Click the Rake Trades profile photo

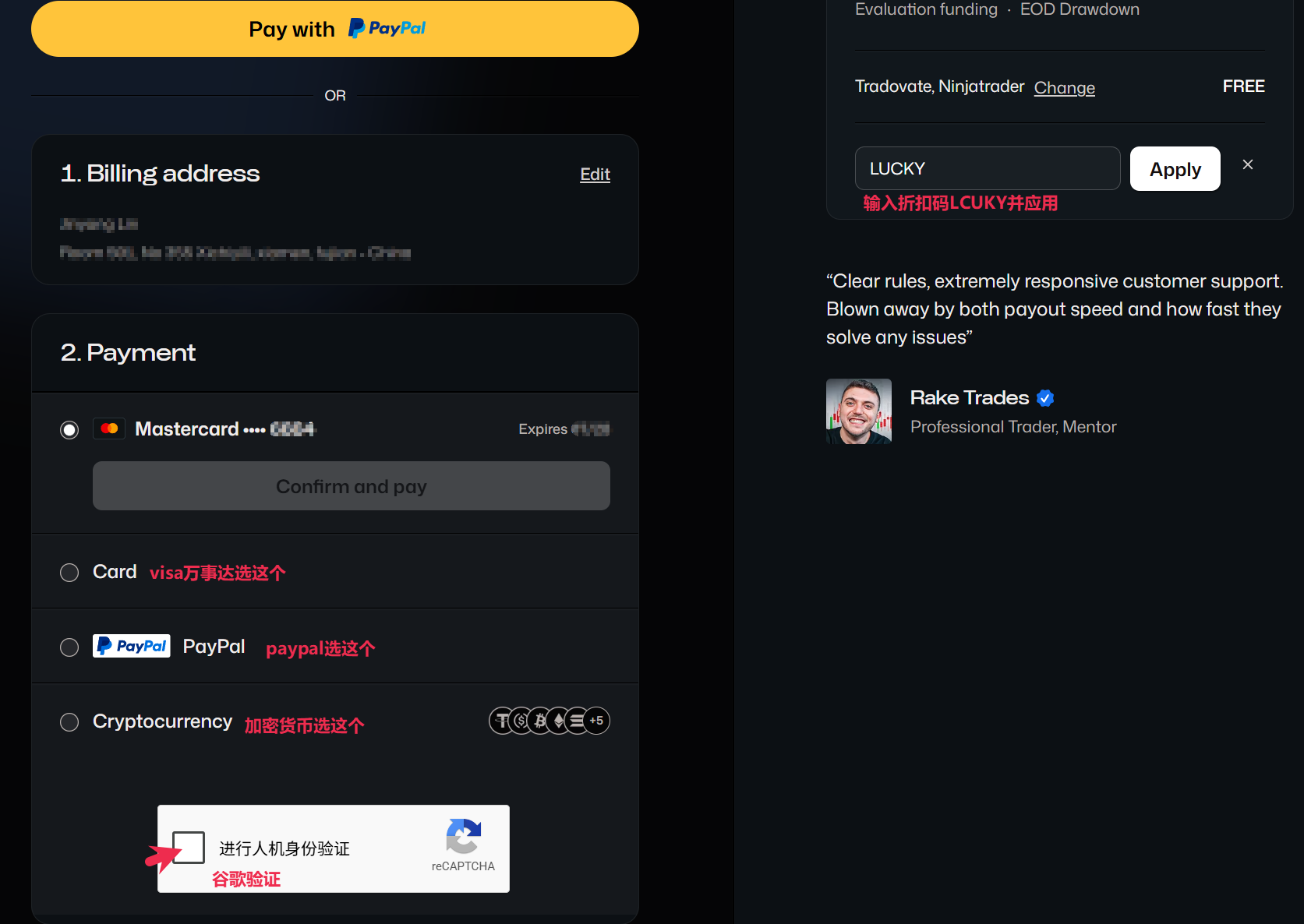coord(859,411)
